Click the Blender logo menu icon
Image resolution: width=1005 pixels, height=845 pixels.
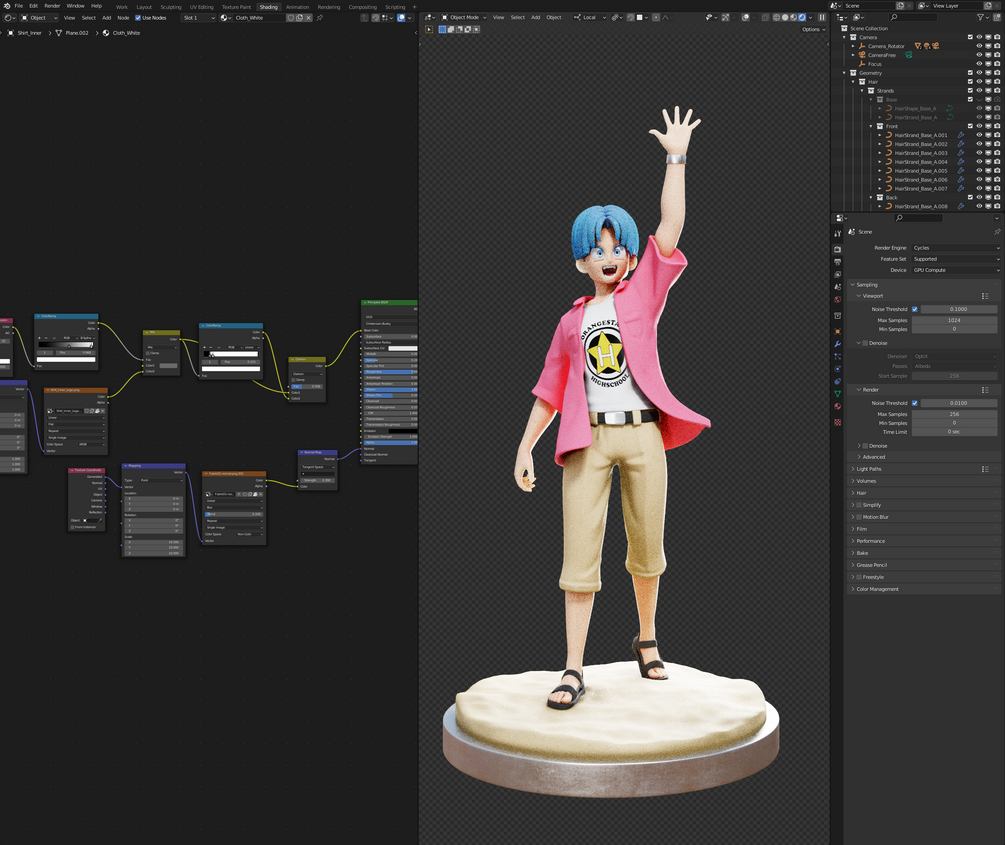7,6
